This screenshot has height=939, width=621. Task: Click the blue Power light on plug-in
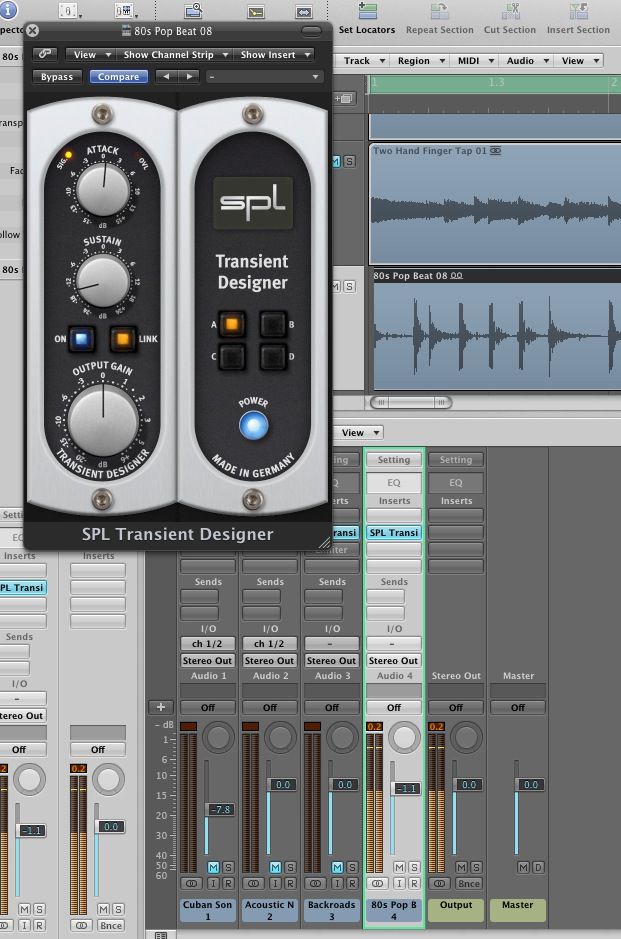(x=253, y=426)
